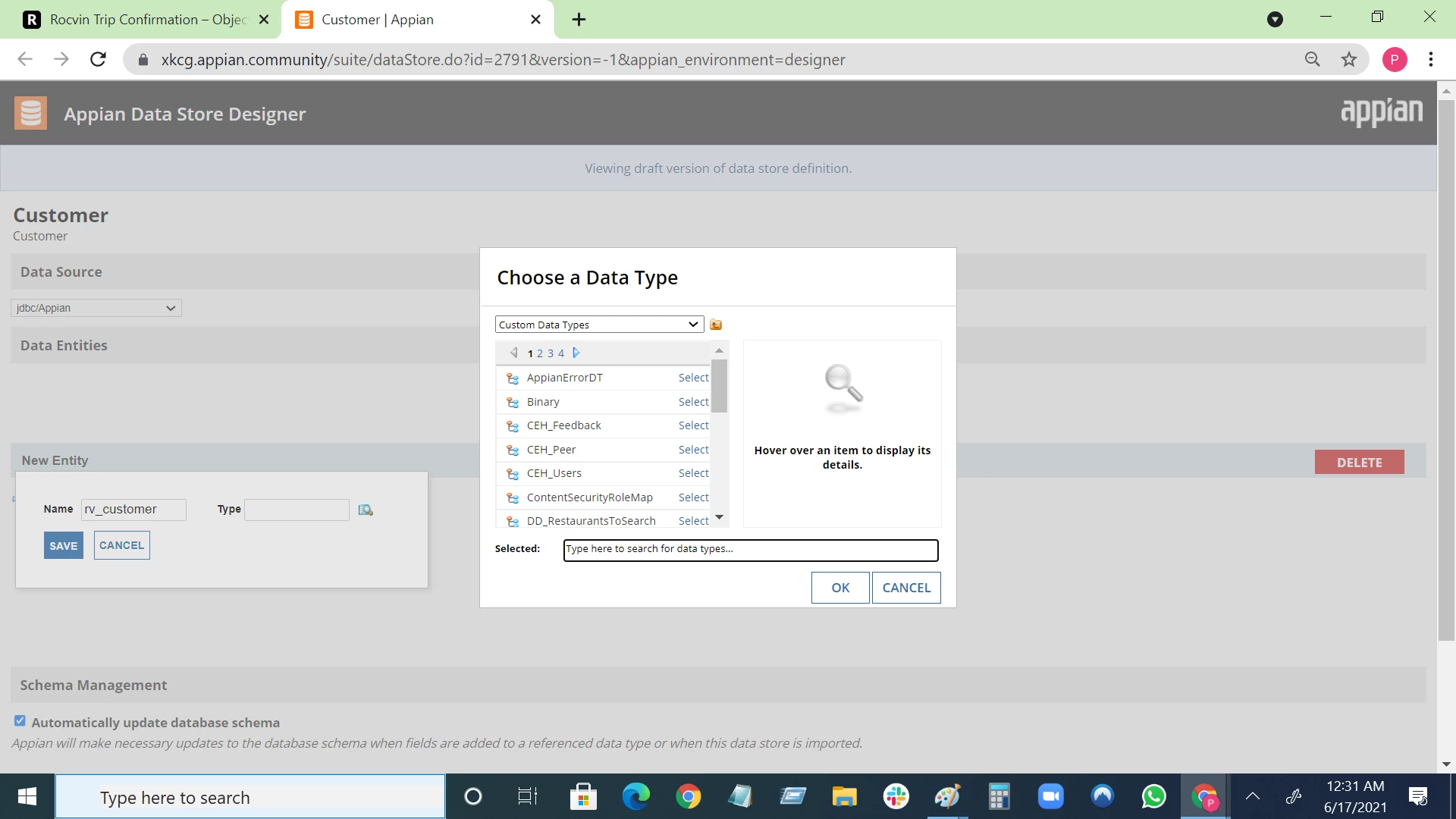This screenshot has width=1456, height=819.
Task: Click Select link for CEH_Feedback
Action: (x=693, y=425)
